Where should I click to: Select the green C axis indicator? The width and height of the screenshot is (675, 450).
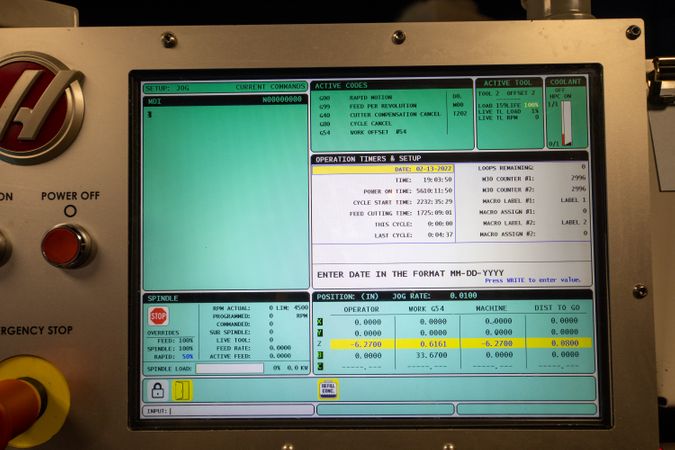point(320,366)
